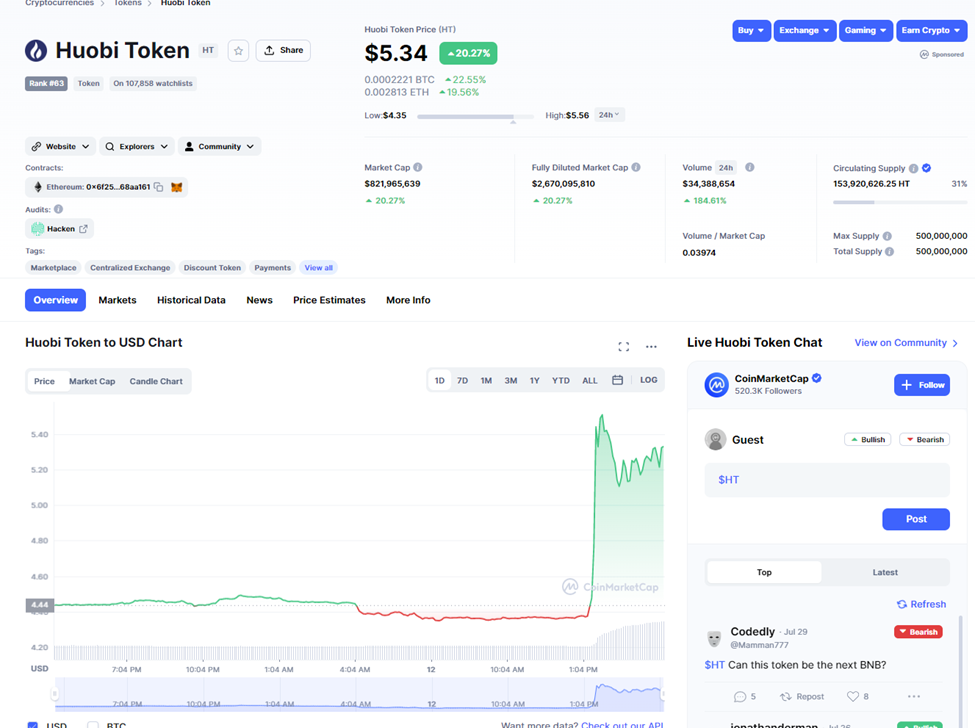
Task: Open chart more options ellipsis
Action: [x=651, y=347]
